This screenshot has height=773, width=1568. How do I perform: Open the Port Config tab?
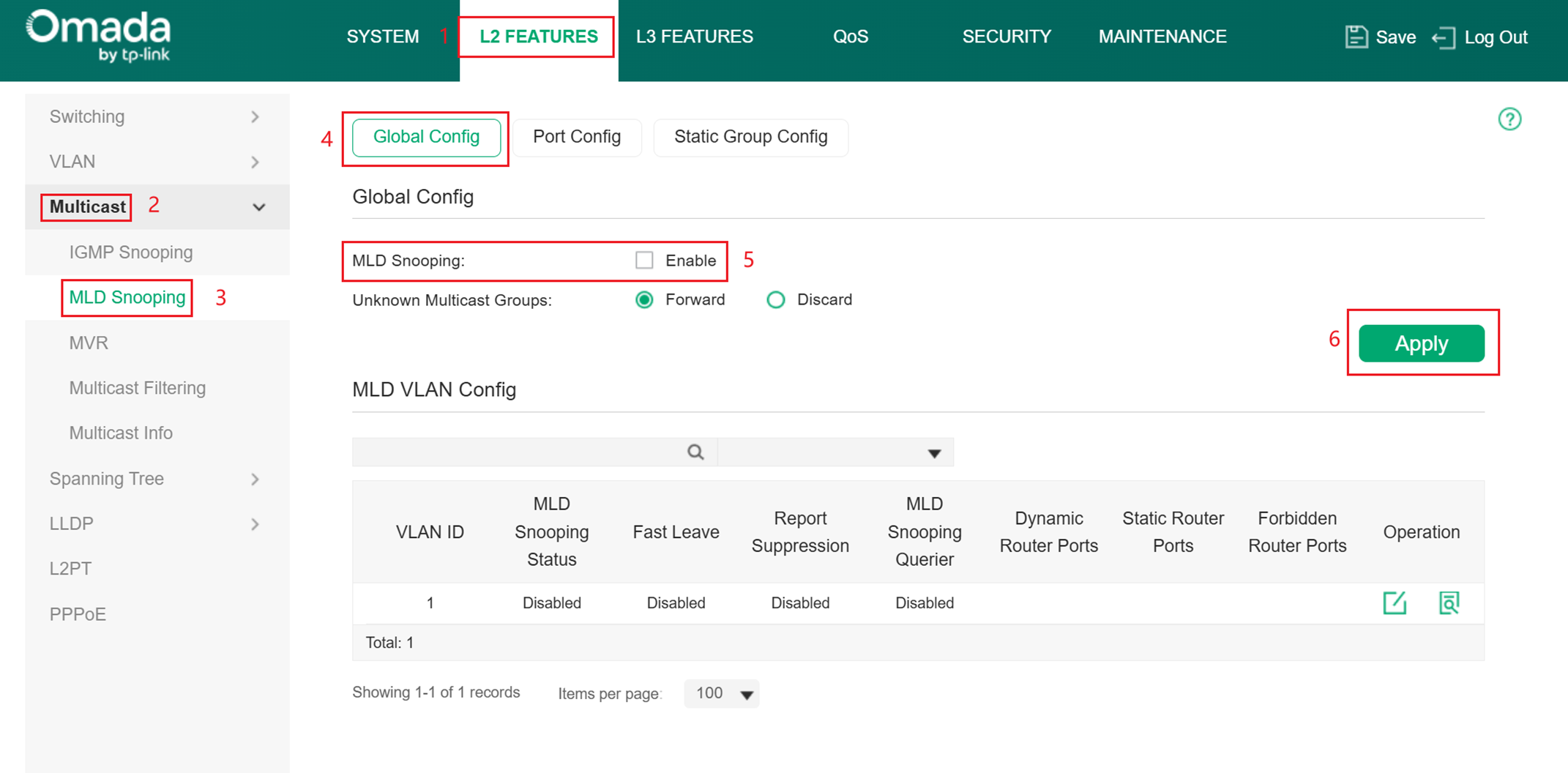click(x=577, y=137)
